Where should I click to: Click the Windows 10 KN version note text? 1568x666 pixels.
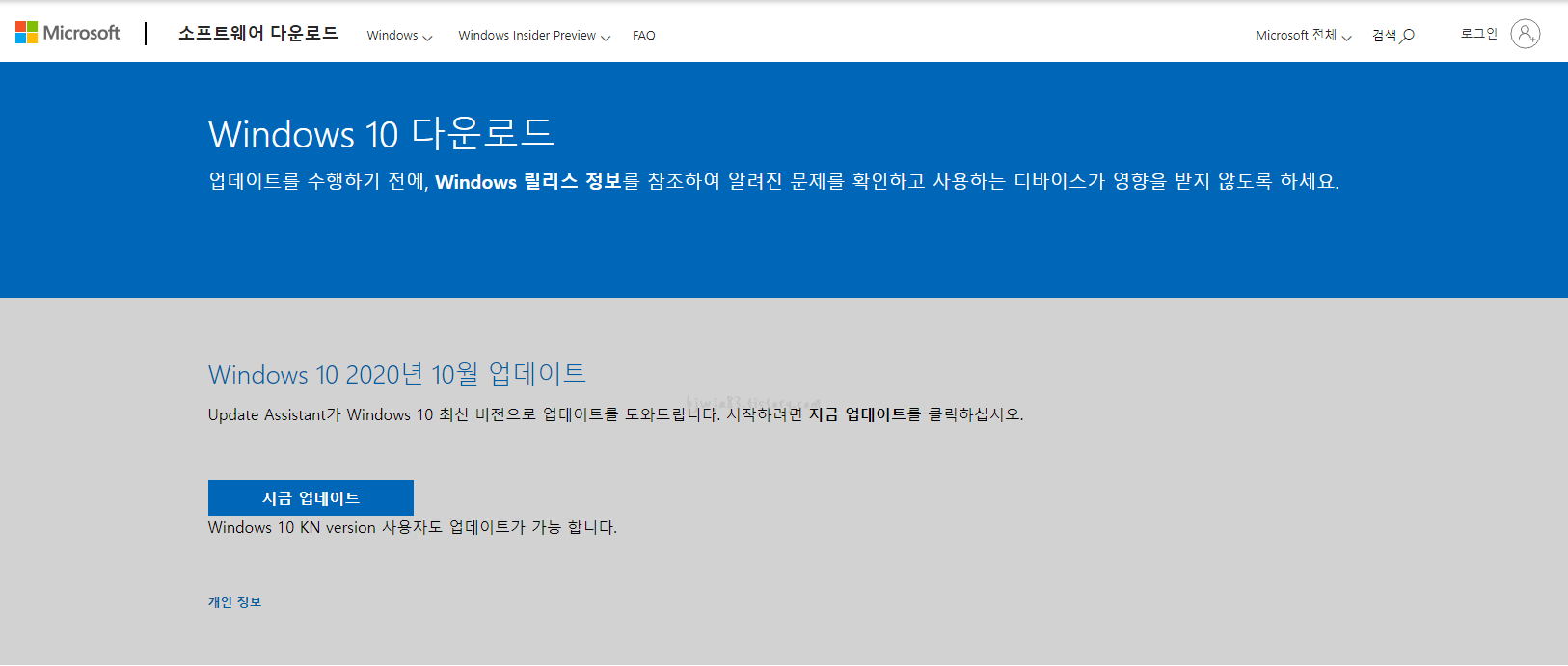pyautogui.click(x=413, y=527)
